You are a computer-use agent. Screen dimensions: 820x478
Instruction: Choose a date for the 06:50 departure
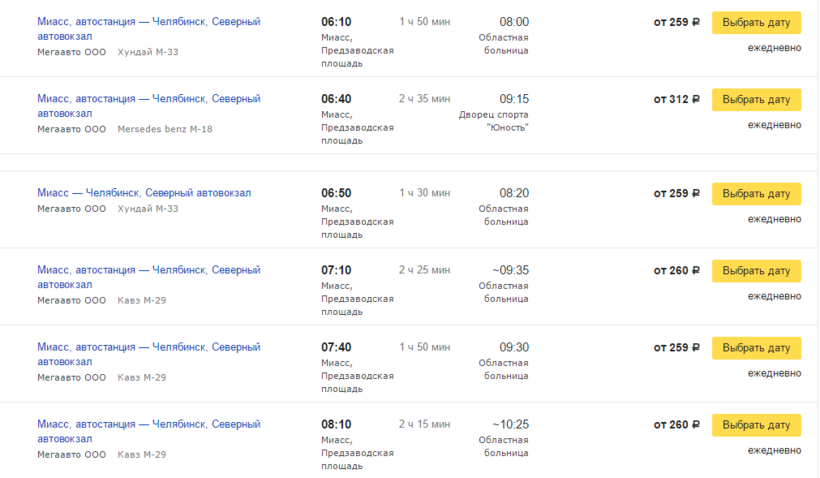point(756,193)
